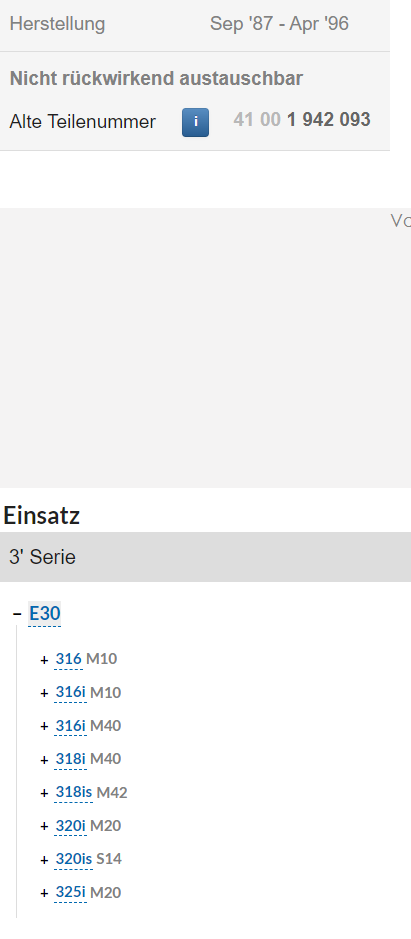The height and width of the screenshot is (939, 411).
Task: Expand the 316i M40 entry
Action: click(44, 726)
